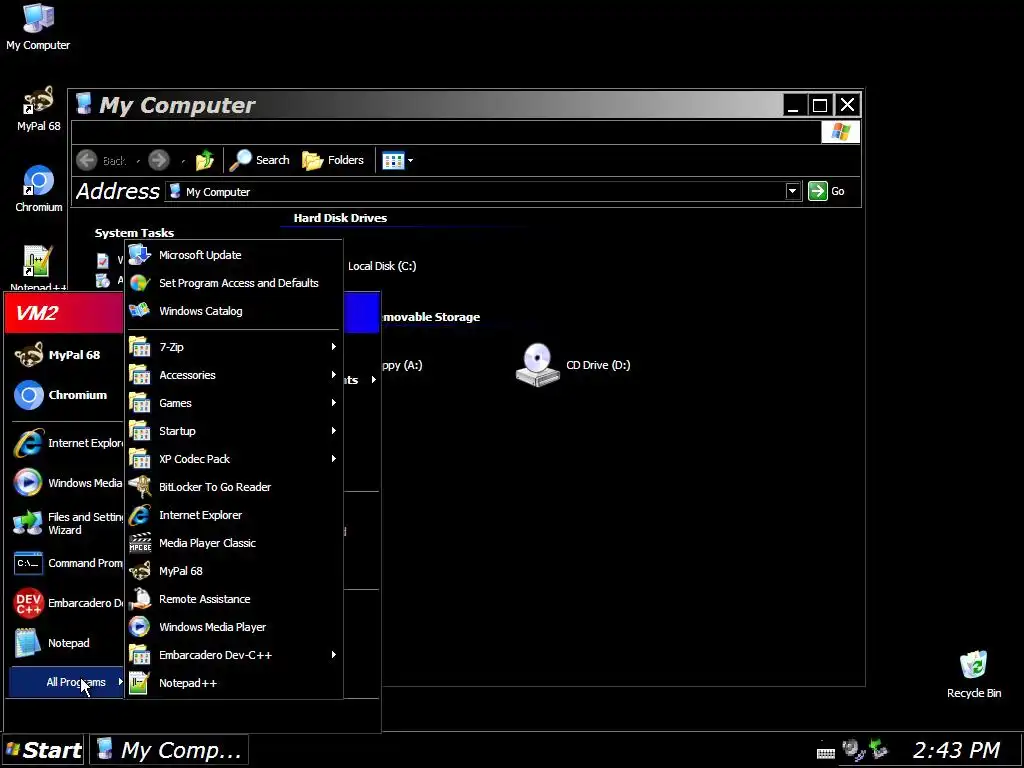The height and width of the screenshot is (768, 1024).
Task: Launch Windows Media from Start menu left pane
Action: [x=66, y=483]
